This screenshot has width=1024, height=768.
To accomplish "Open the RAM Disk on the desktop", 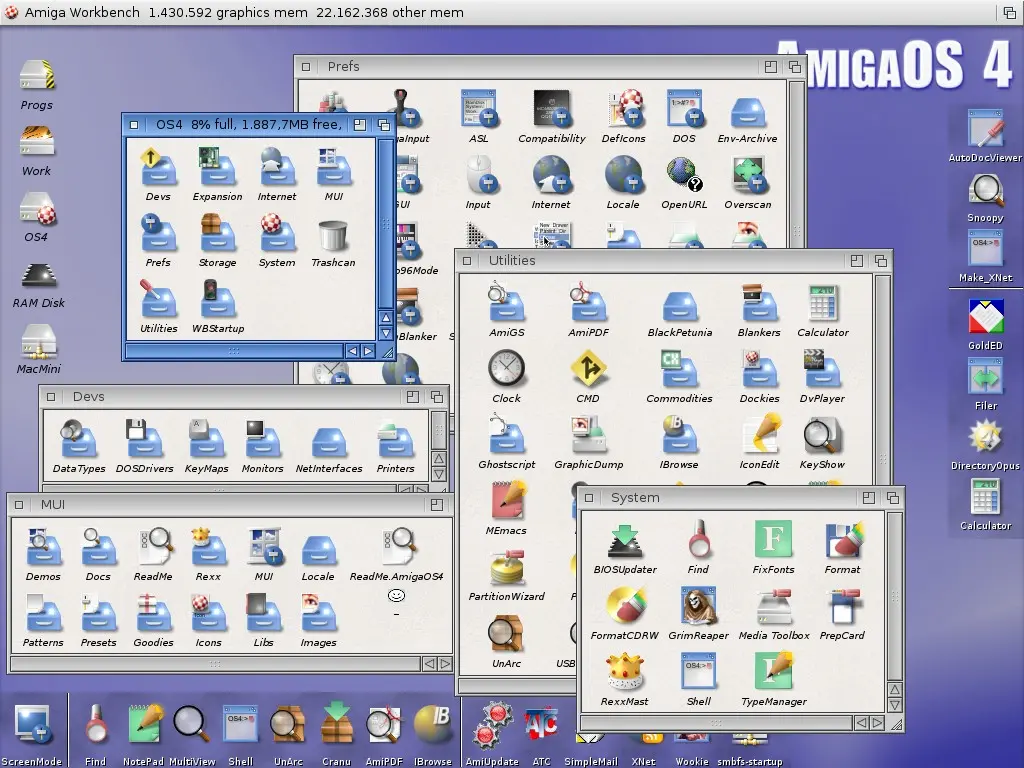I will pyautogui.click(x=37, y=275).
